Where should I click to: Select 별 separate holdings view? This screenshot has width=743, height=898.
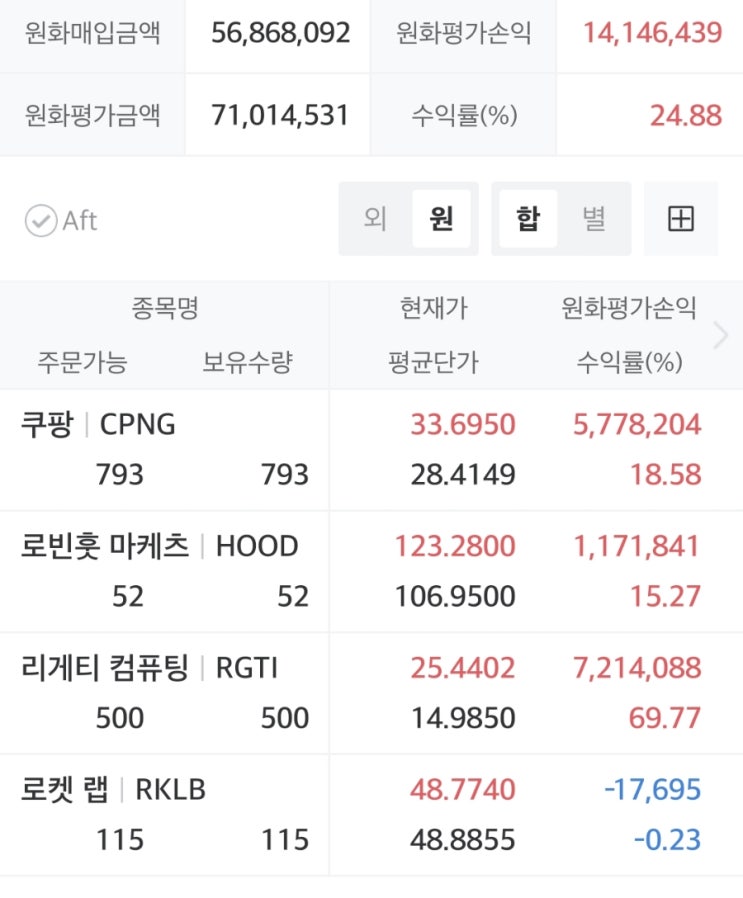click(593, 218)
